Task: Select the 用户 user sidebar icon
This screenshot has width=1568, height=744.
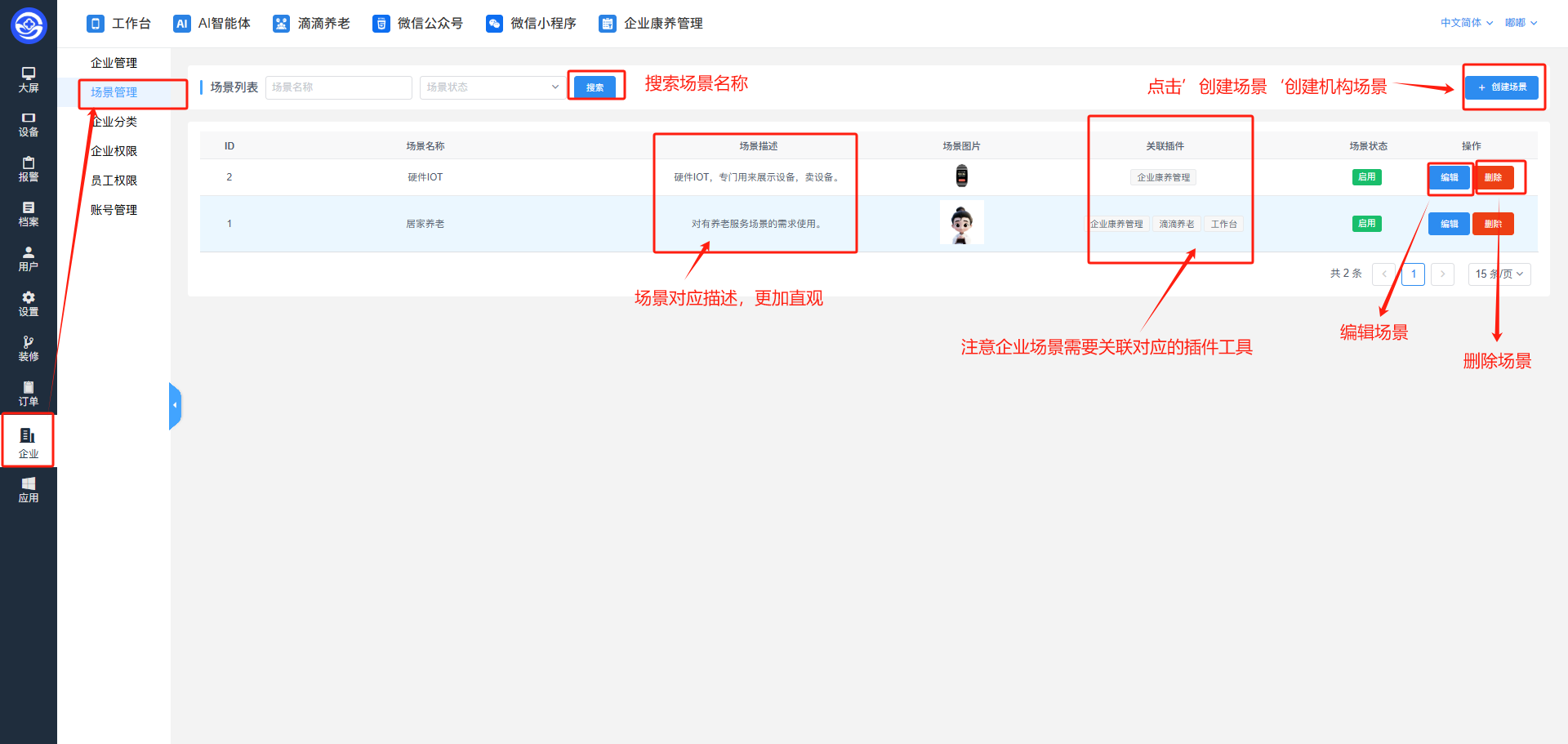Action: pos(29,259)
